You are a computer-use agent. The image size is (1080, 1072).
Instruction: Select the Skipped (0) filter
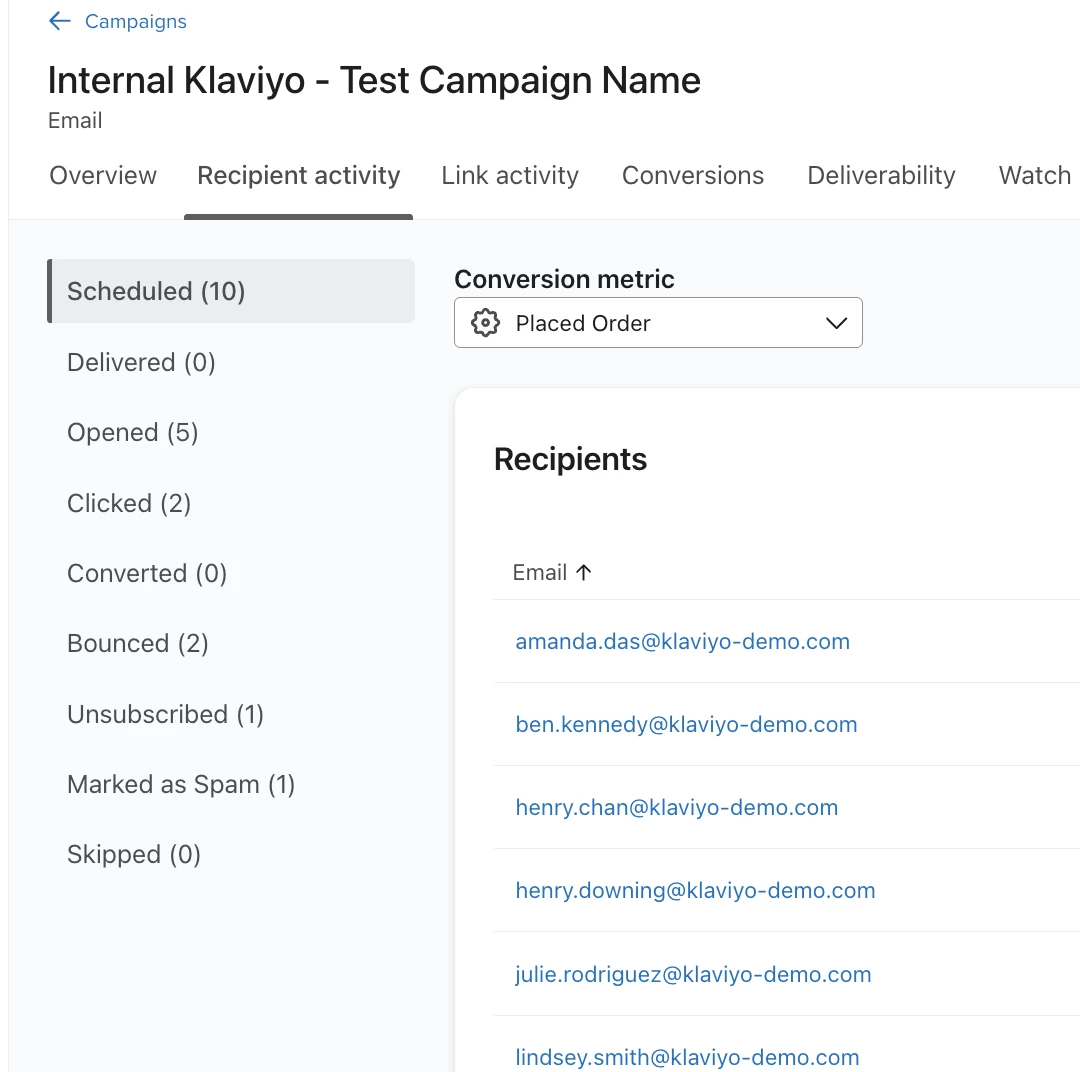[134, 855]
